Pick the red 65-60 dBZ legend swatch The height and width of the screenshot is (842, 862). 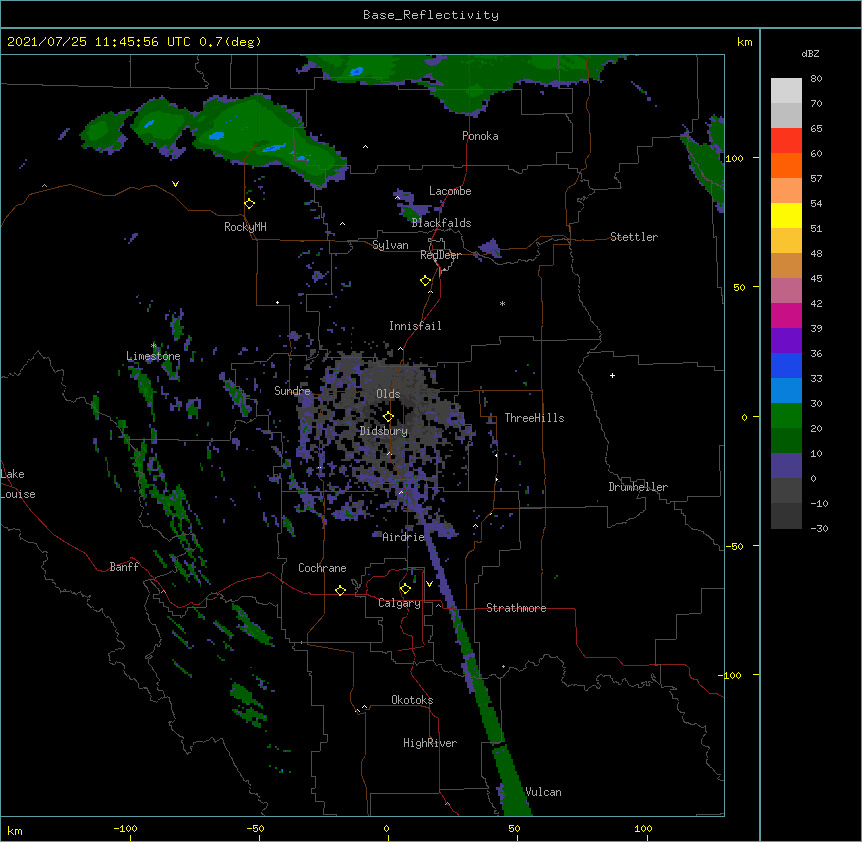click(x=786, y=140)
